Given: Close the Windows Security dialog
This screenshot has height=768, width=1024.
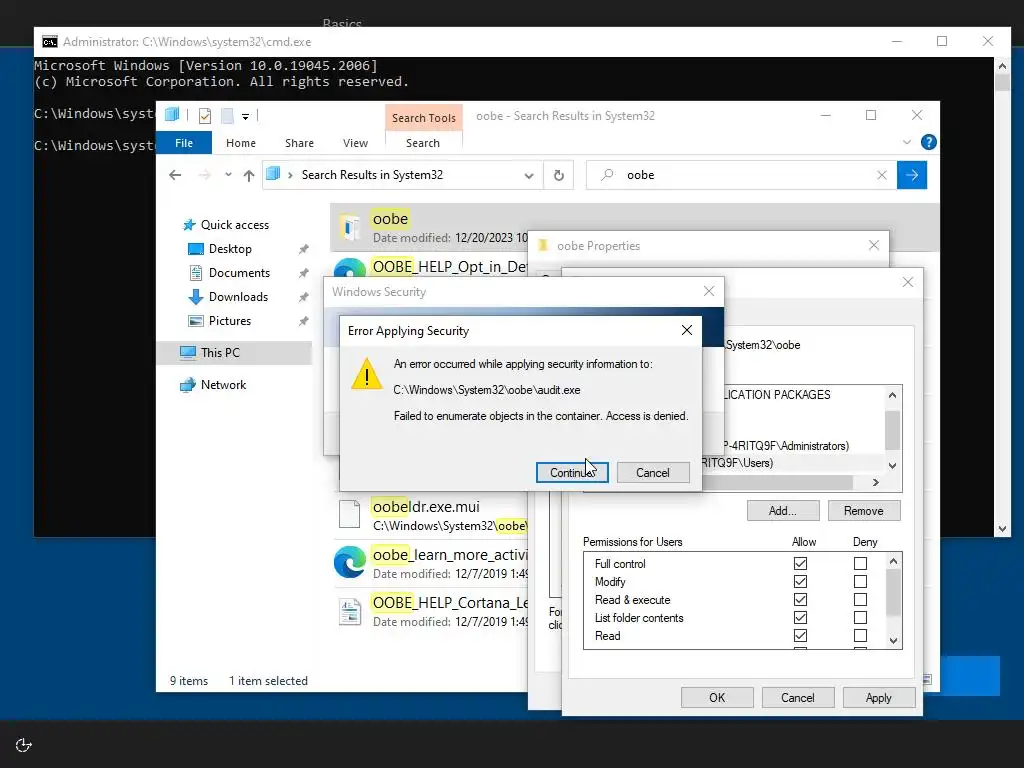Looking at the screenshot, I should [709, 291].
